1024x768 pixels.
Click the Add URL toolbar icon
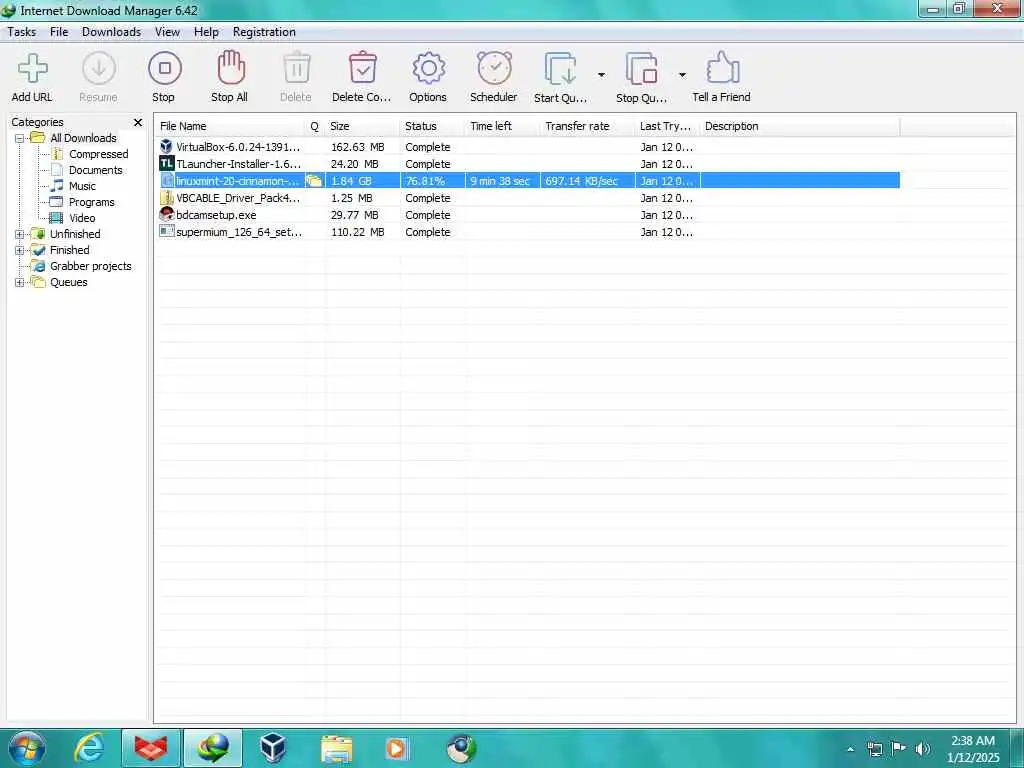pos(32,69)
